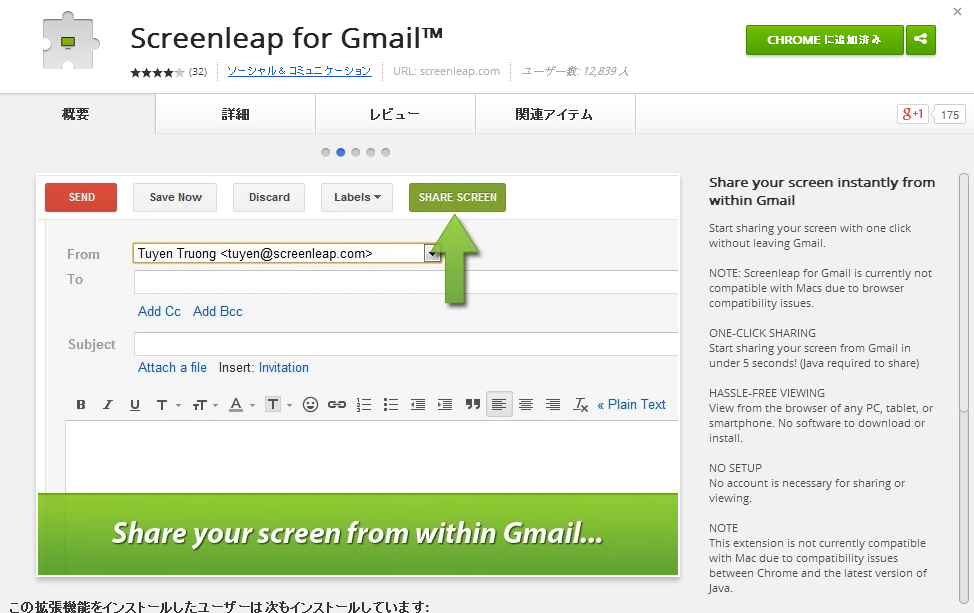Apply bulleted list formatting
Viewport: 974px width, 613px height.
391,405
